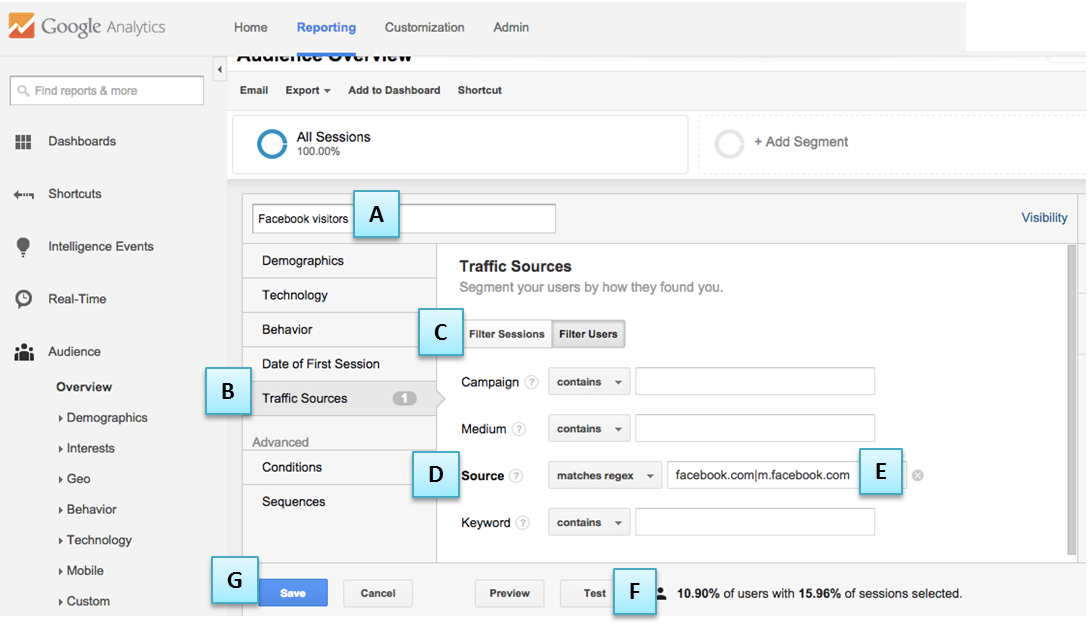Select the Filter Sessions toggle

click(507, 334)
